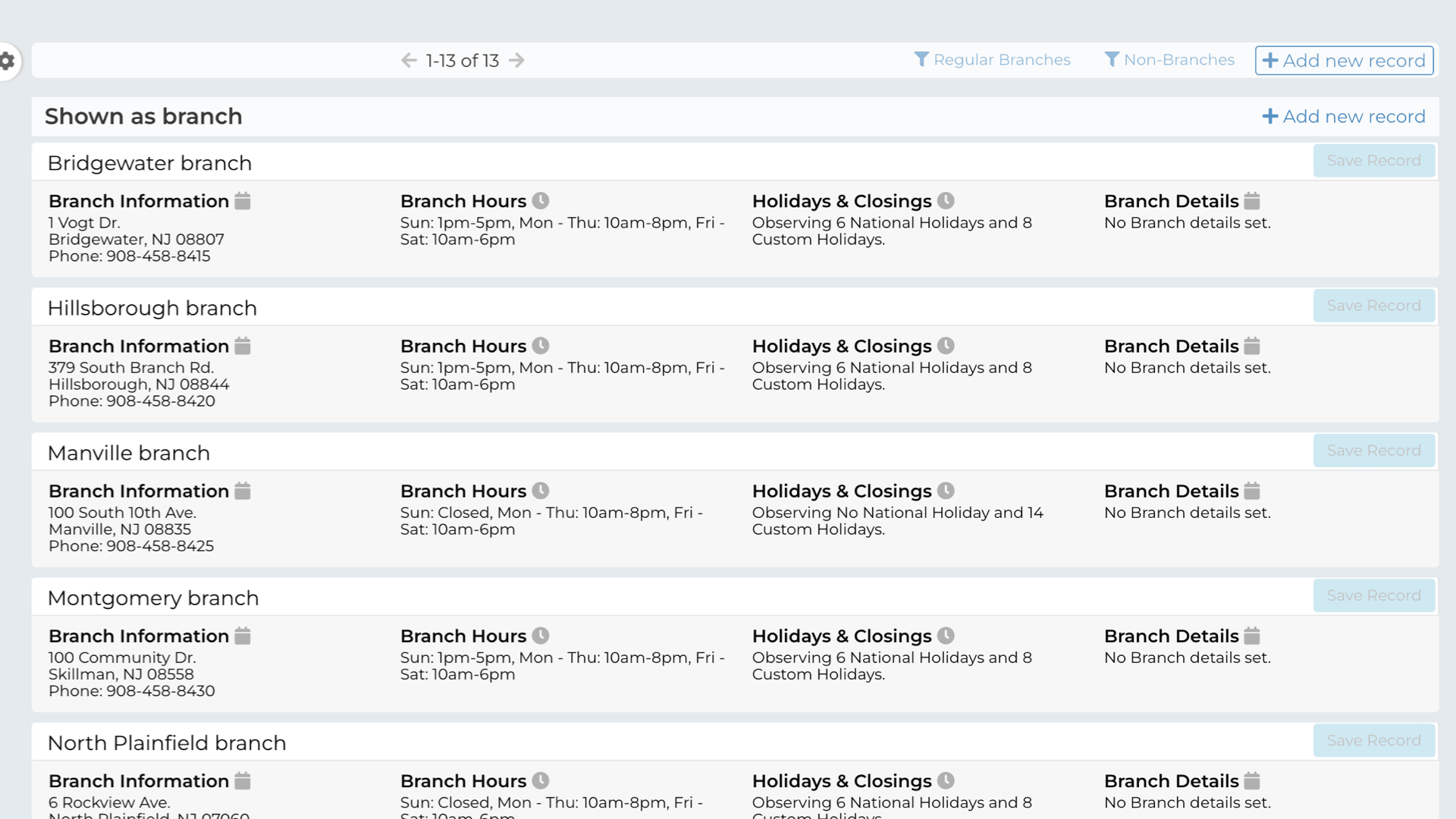The height and width of the screenshot is (819, 1456).
Task: Filter by Regular Branches
Action: tap(992, 60)
